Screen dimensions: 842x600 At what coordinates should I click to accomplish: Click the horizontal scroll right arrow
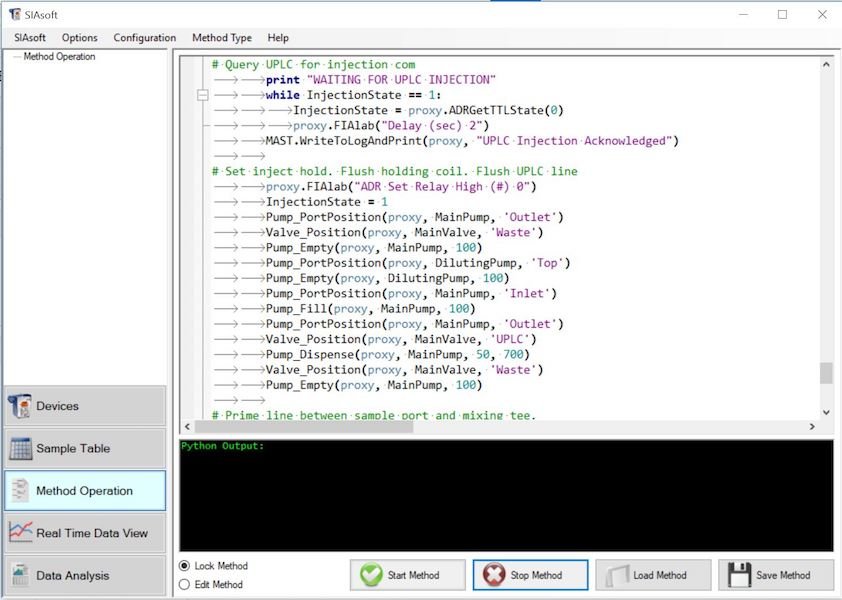coord(812,426)
